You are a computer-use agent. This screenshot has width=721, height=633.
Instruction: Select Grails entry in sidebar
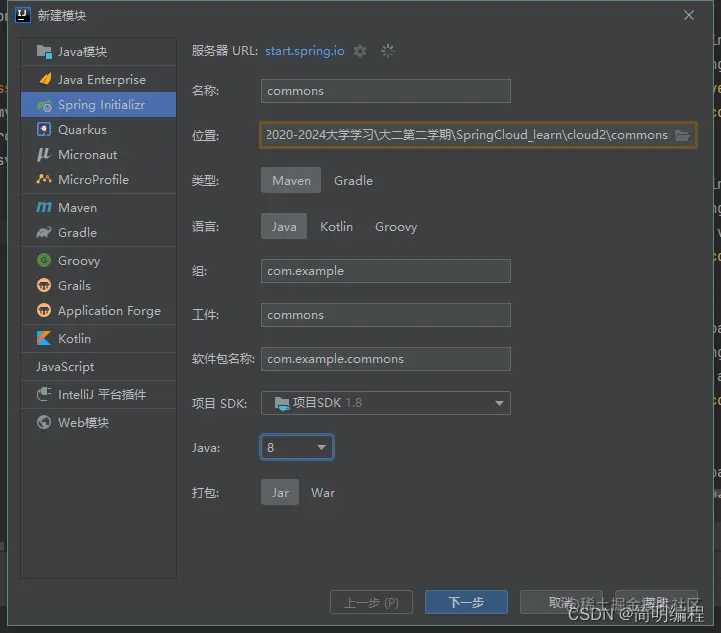[x=98, y=285]
